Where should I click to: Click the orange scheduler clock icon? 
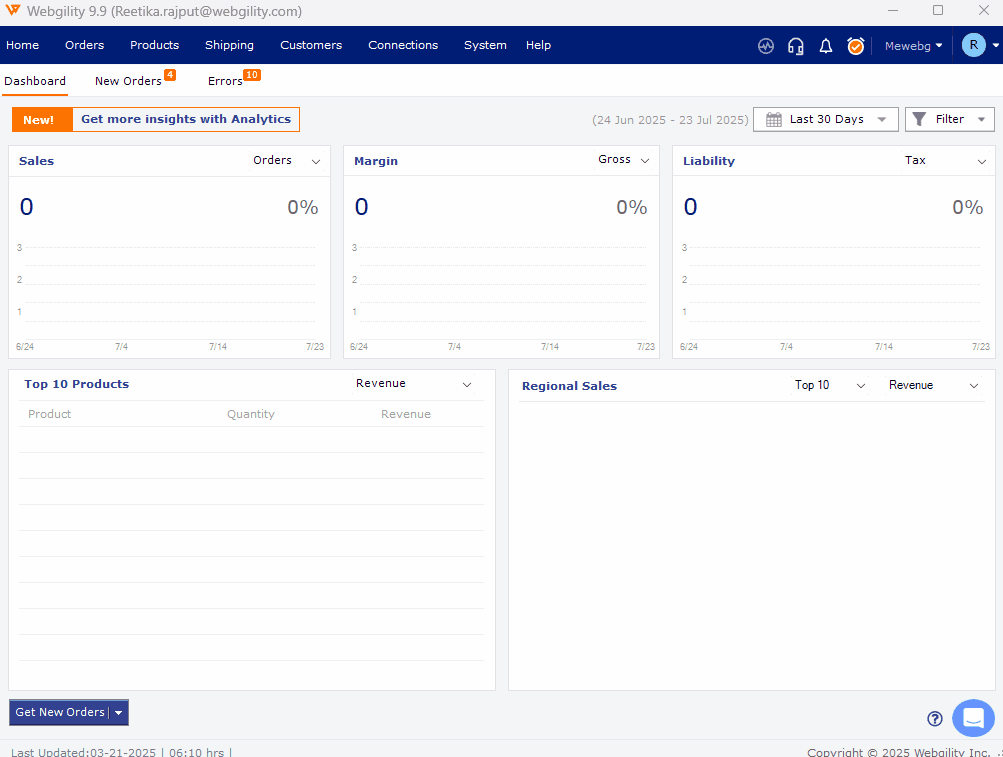pos(856,46)
